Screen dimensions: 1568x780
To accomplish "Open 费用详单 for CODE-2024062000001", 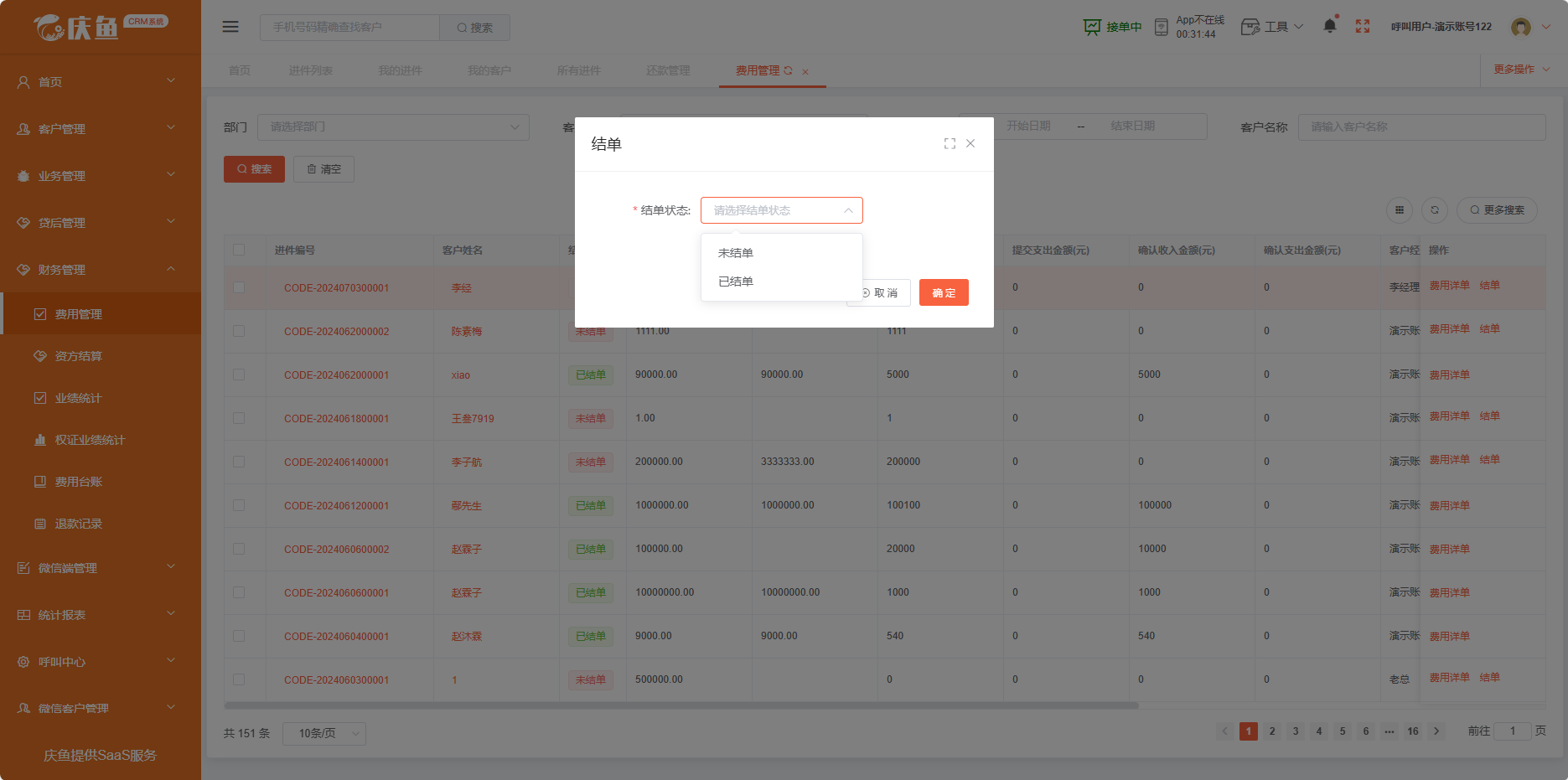I will (x=1450, y=375).
